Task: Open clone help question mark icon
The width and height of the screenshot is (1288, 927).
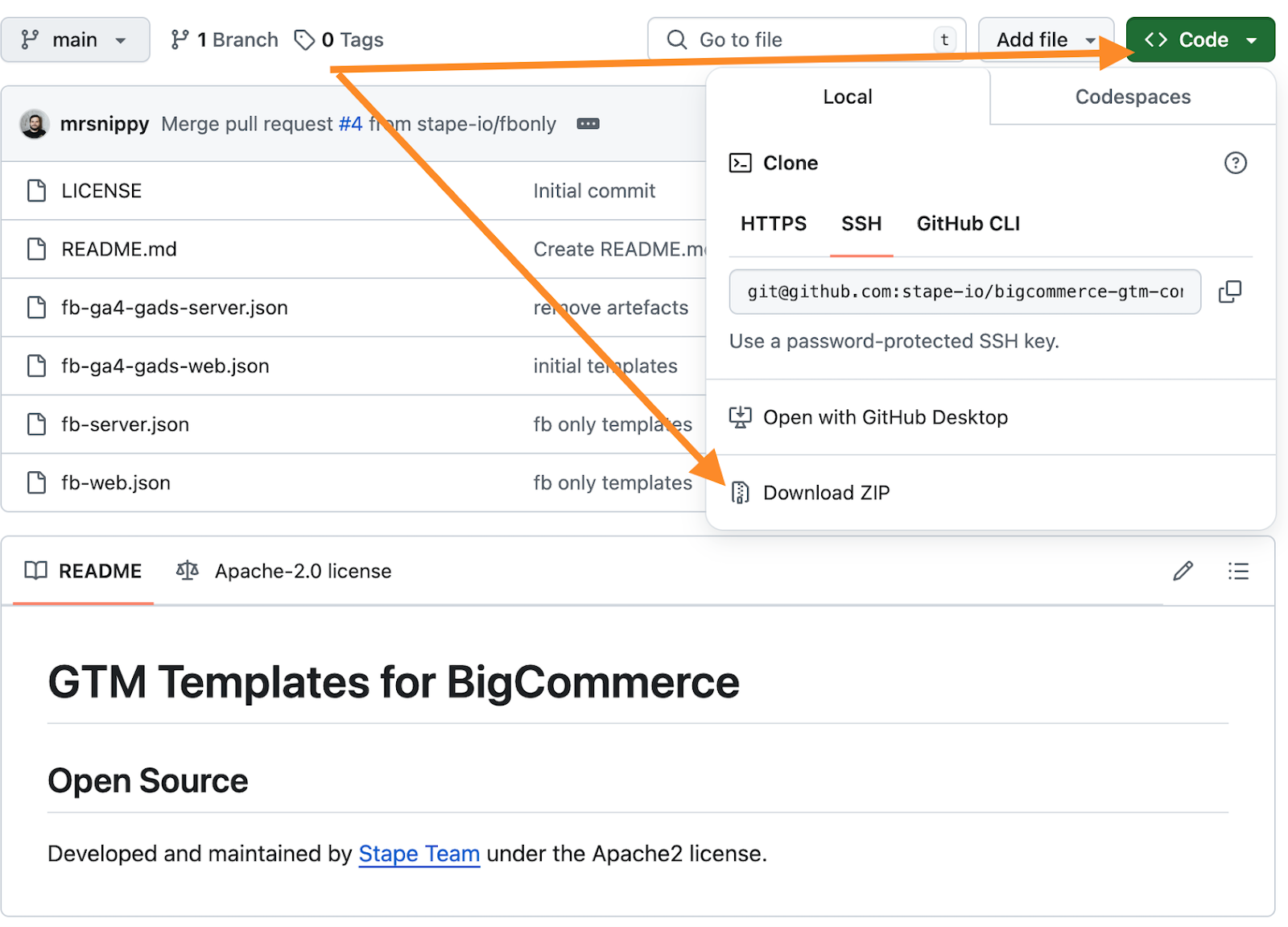Action: pos(1235,163)
